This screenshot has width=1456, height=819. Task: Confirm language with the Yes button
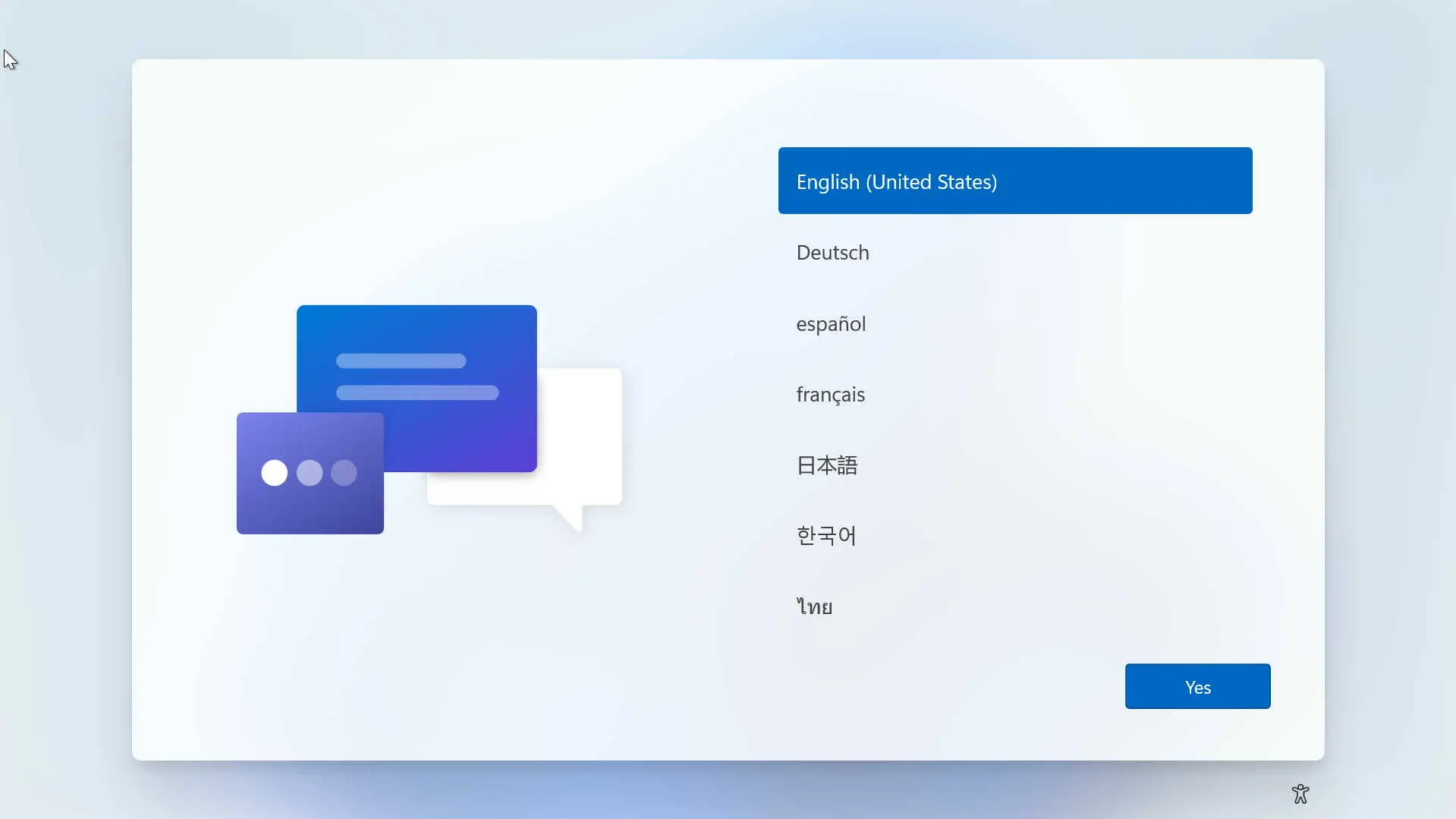[x=1197, y=686]
